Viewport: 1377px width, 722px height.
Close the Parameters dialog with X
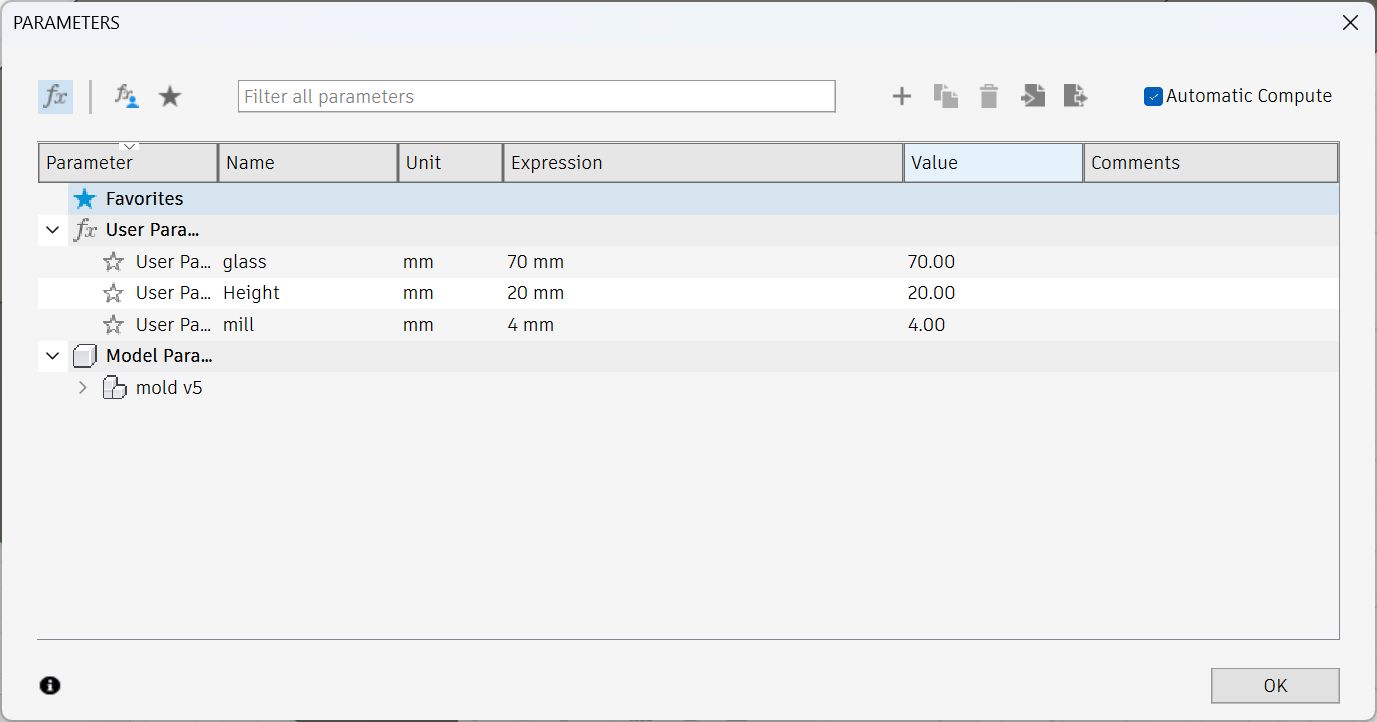point(1350,22)
